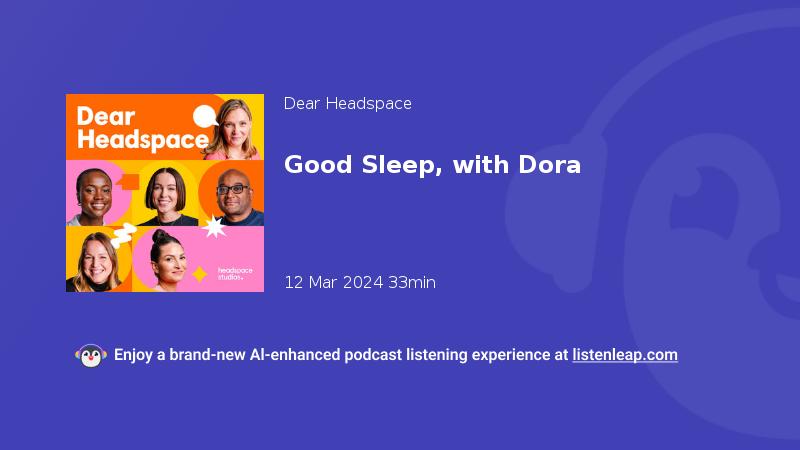The image size is (800, 450).
Task: Select the episode title "Good Sleep, with Dora"
Action: point(432,165)
